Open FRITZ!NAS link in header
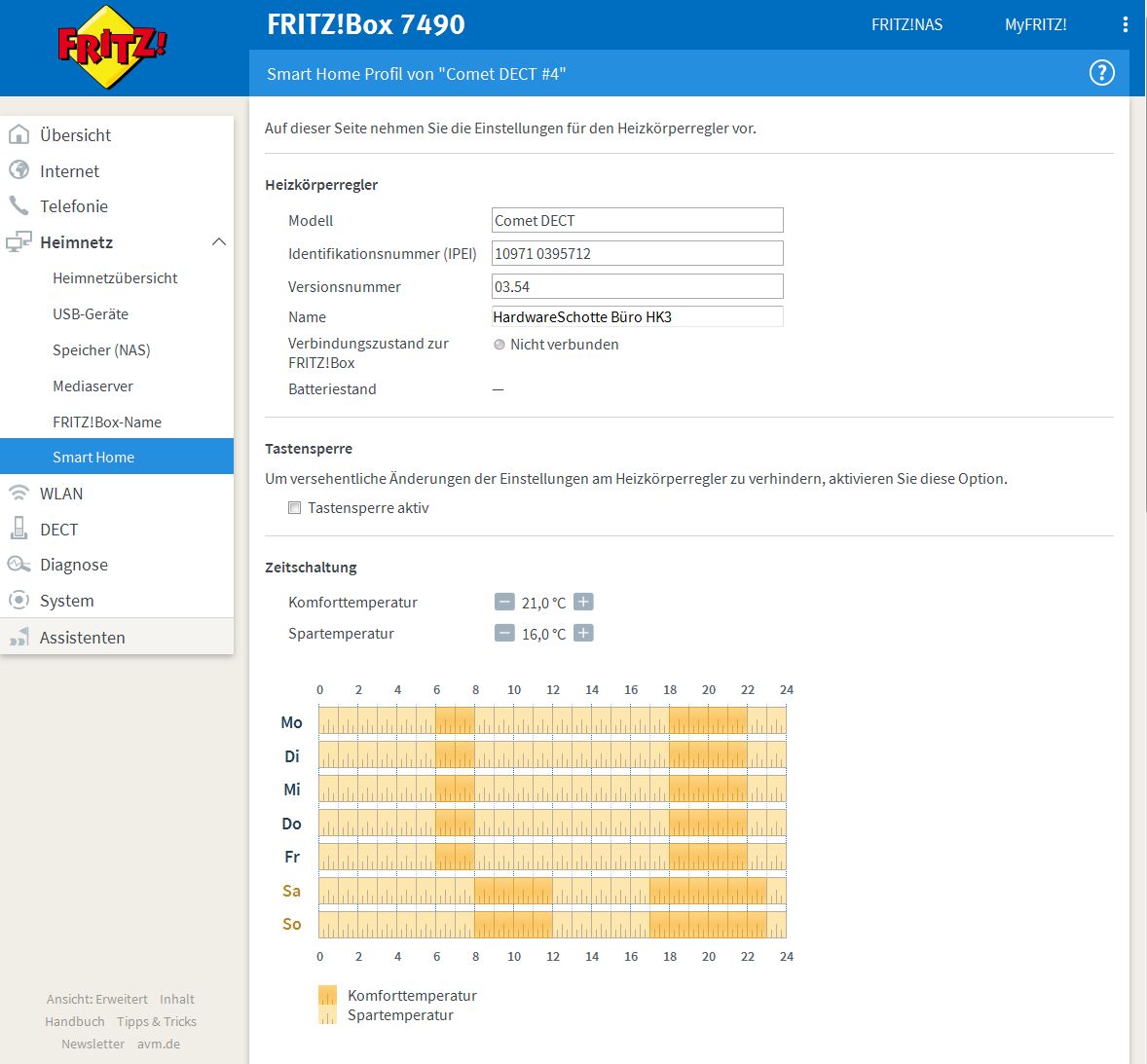 [906, 25]
